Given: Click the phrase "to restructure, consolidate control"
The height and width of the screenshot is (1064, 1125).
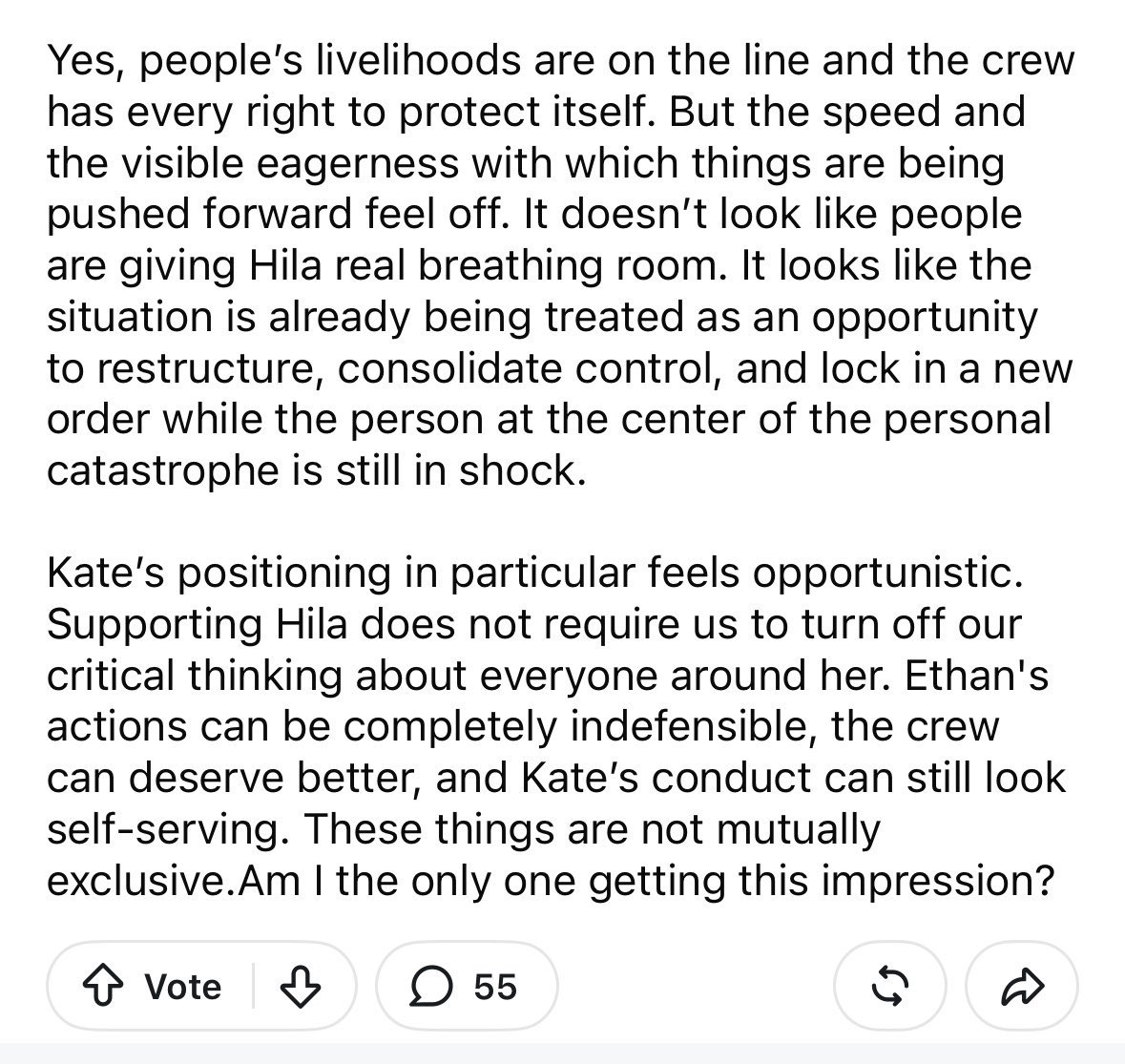Looking at the screenshot, I should (386, 368).
